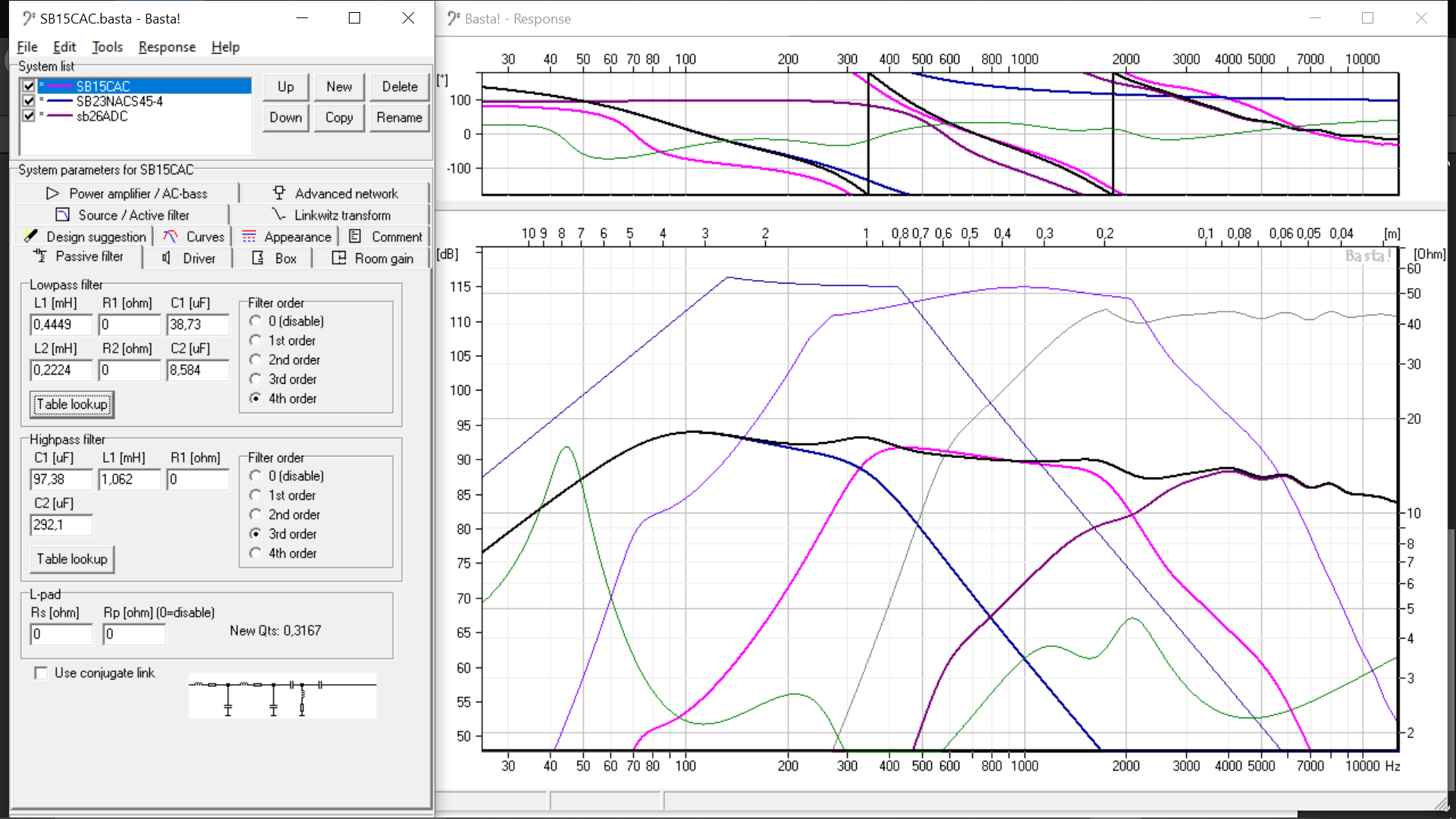Select highpass 2nd order filter
Screen dimensions: 1456x819
256,515
